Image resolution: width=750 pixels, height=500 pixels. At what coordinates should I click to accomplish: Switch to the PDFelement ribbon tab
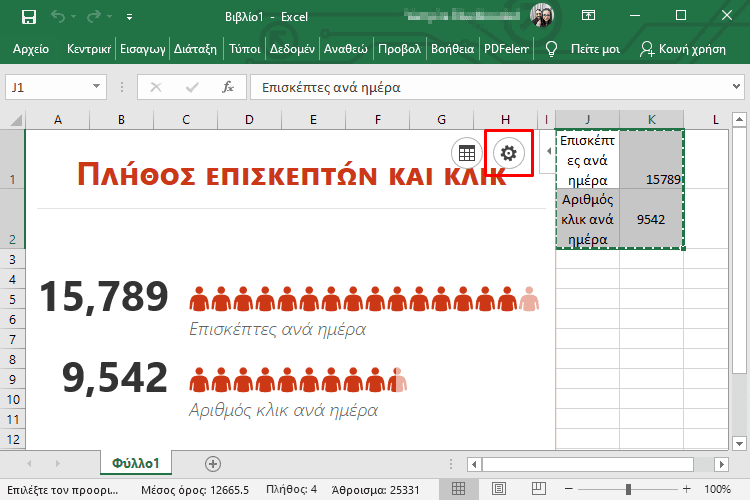click(x=506, y=49)
